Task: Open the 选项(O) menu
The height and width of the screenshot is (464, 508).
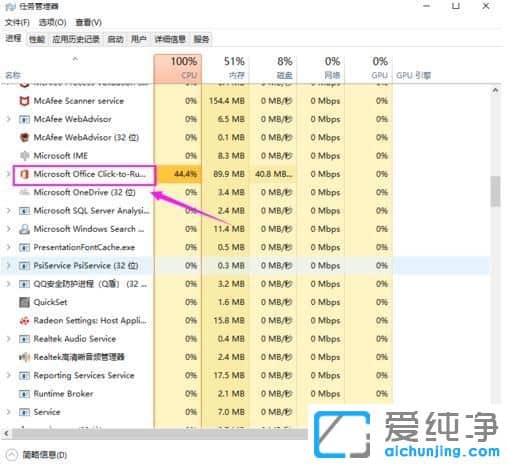Action: [x=52, y=22]
